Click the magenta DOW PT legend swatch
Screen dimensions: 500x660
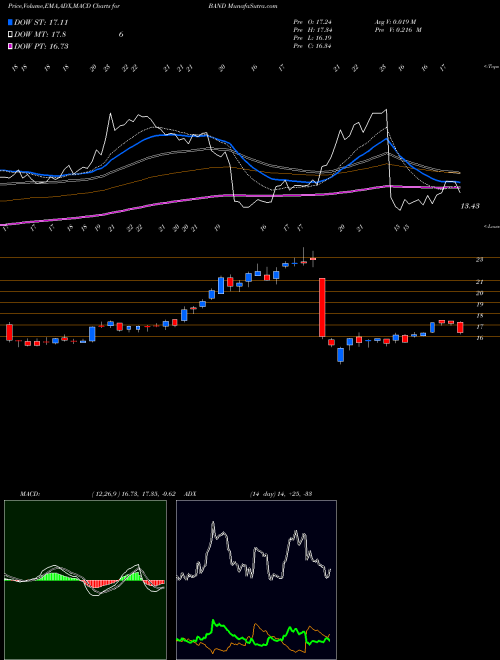point(11,46)
